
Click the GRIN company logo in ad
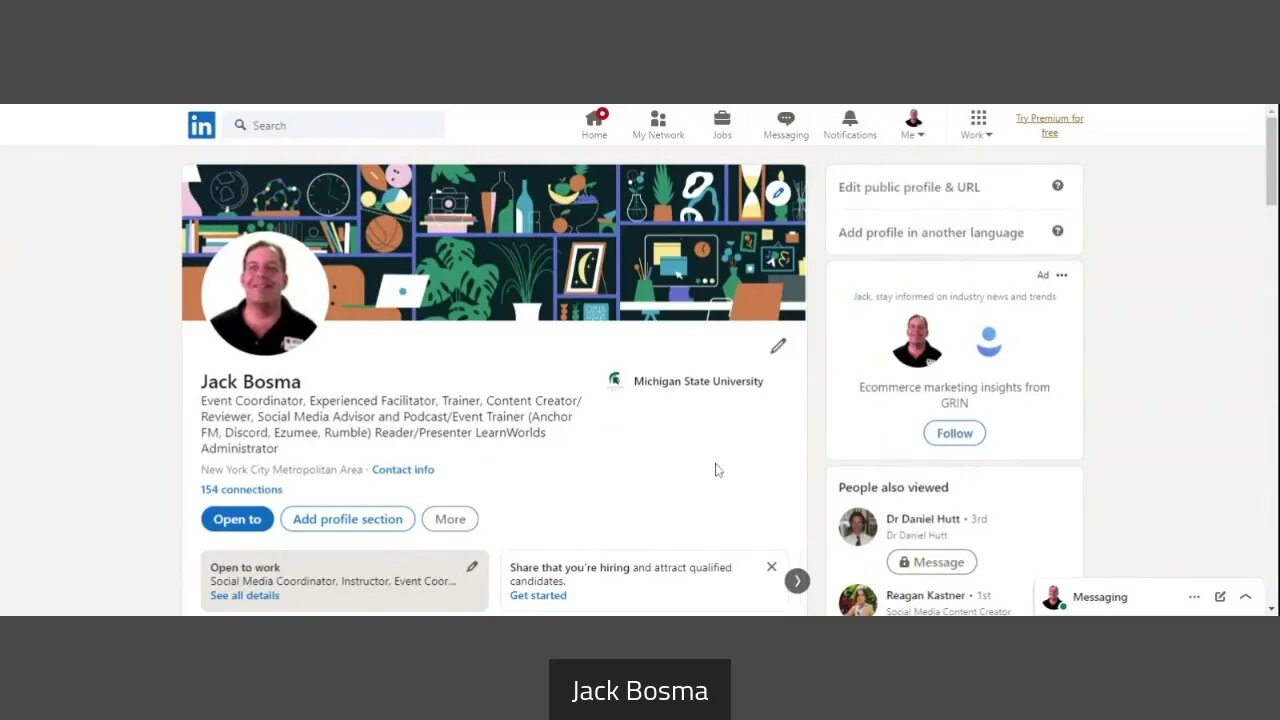tap(989, 341)
